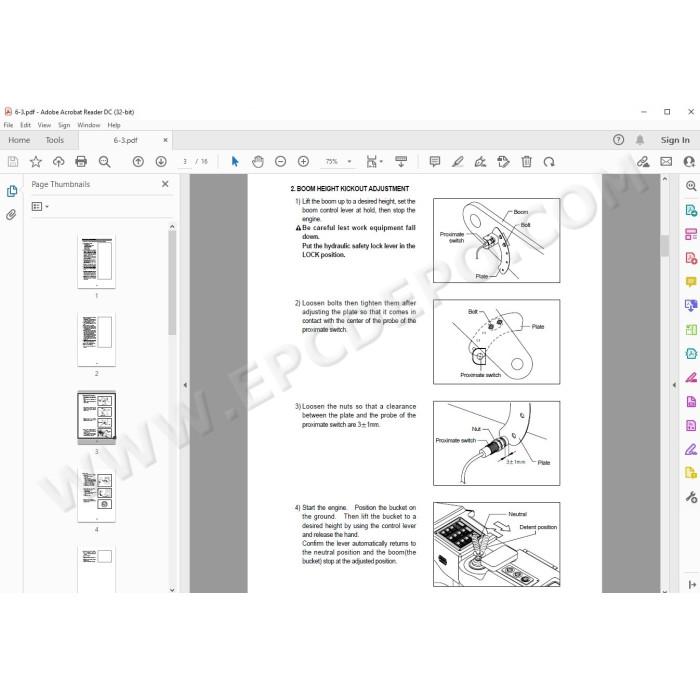Select the 6-3.pdf document tab
Image resolution: width=700 pixels, height=700 pixels.
pos(125,140)
